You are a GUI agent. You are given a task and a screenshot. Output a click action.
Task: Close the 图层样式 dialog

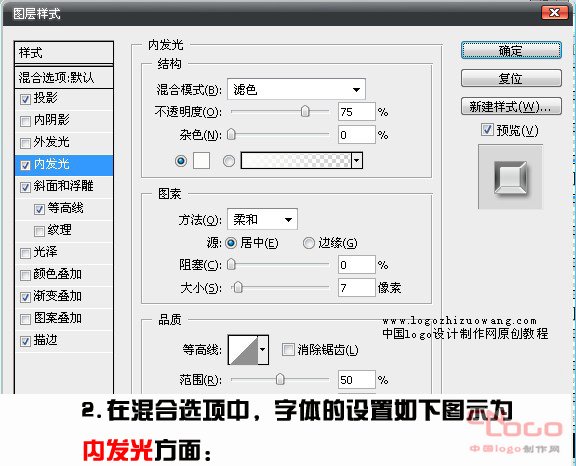click(x=554, y=12)
